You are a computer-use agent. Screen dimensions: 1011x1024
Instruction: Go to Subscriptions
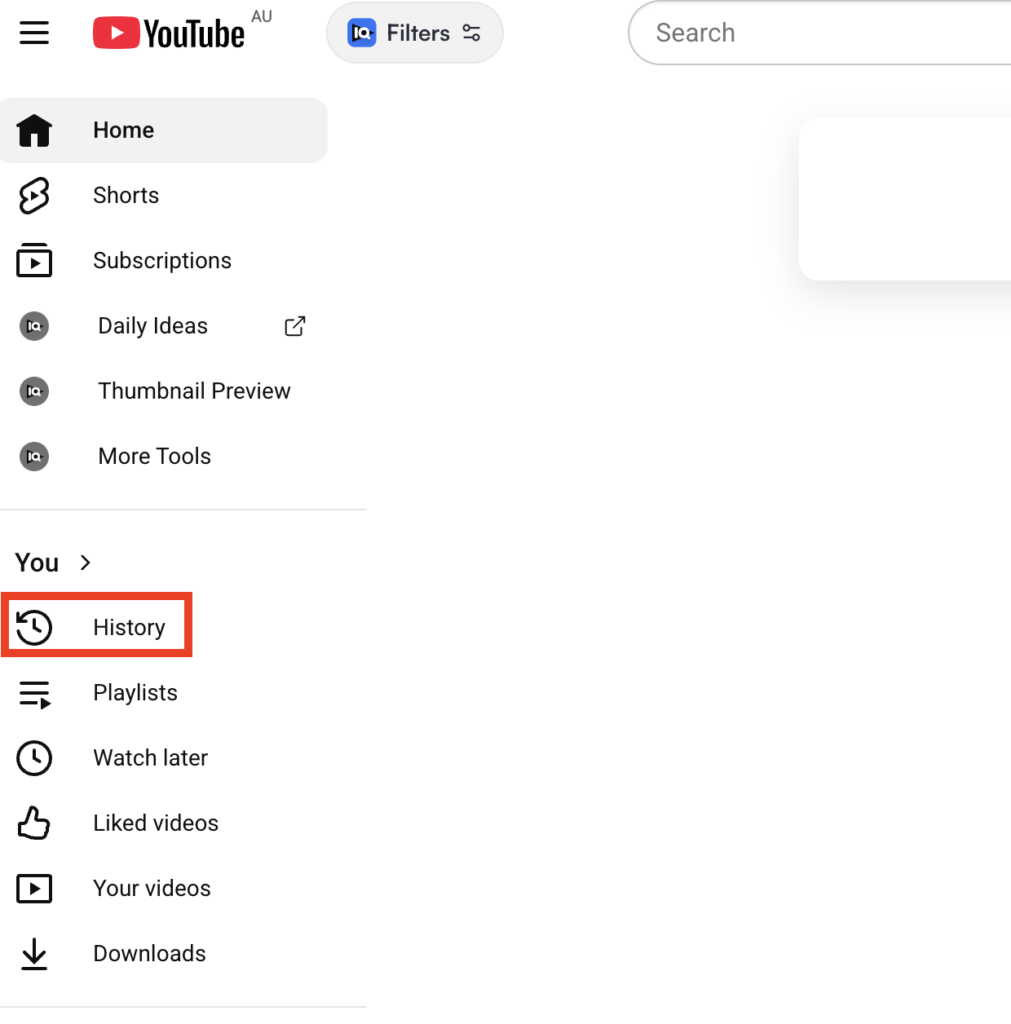point(161,261)
